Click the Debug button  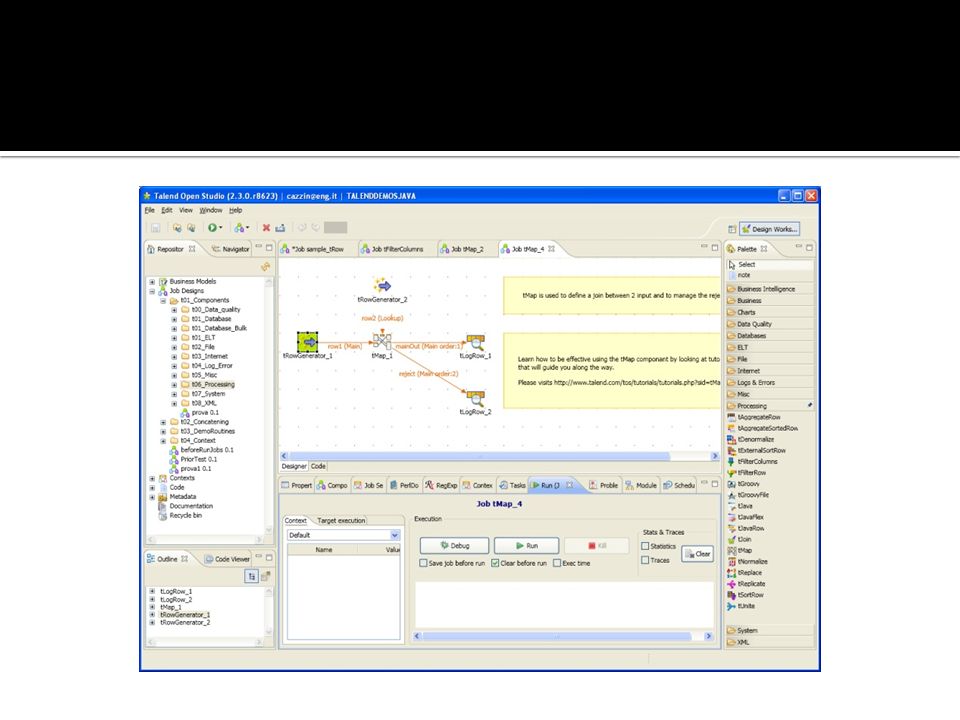tap(454, 546)
